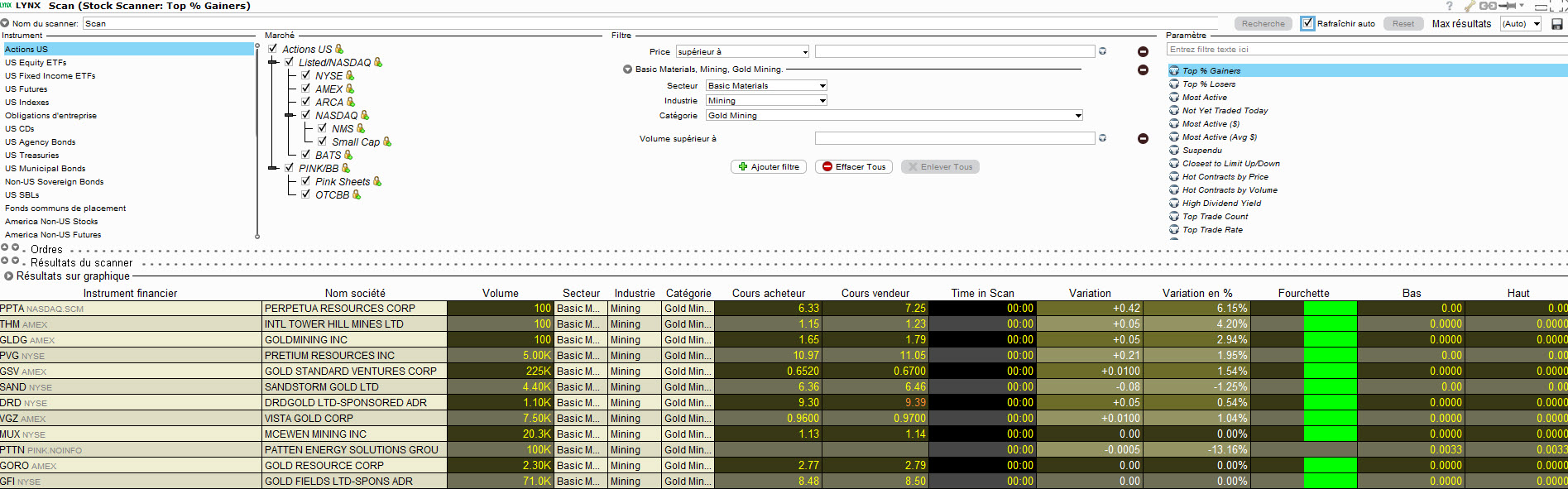Uncheck the NYSE checkbox

pos(306,75)
